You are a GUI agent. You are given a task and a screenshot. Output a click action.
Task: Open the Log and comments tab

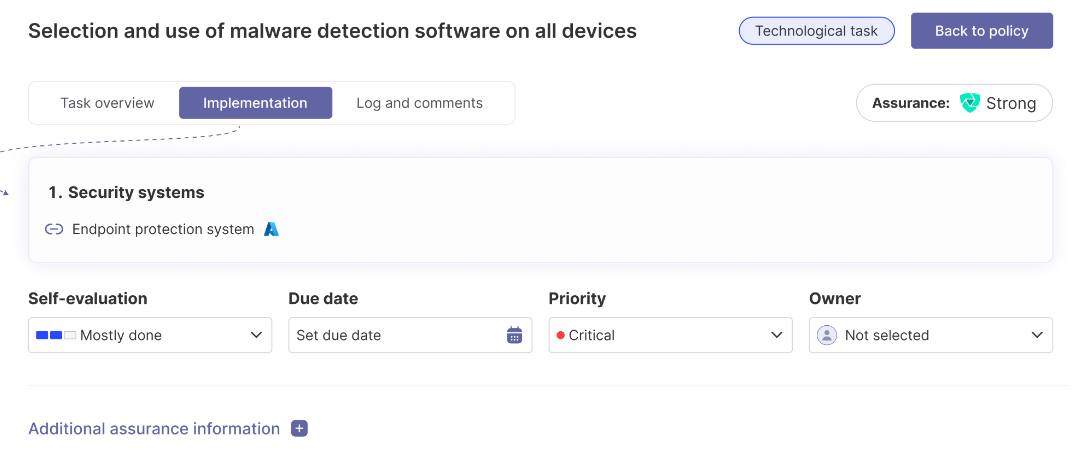tap(419, 103)
